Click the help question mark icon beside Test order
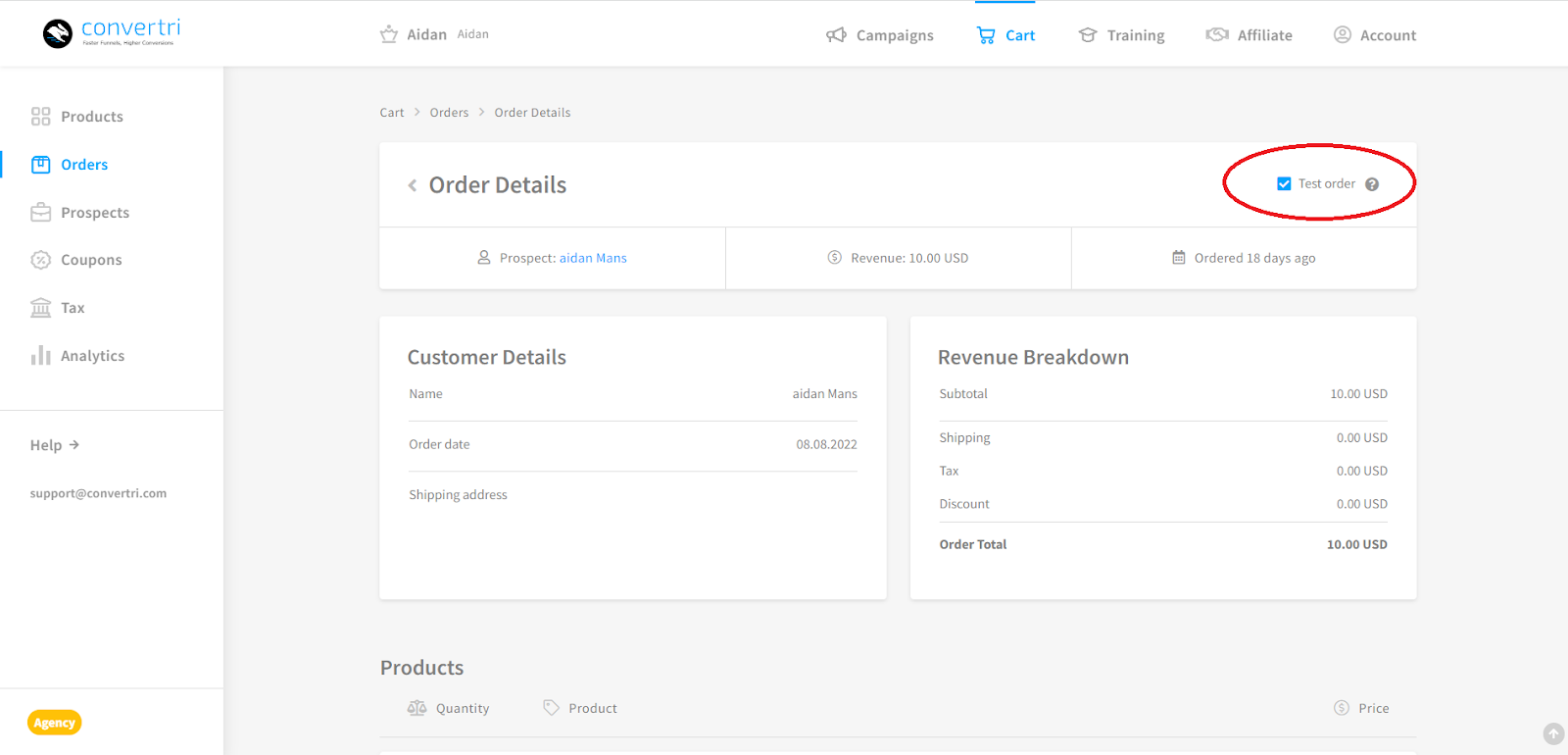The width and height of the screenshot is (1568, 755). point(1372,184)
